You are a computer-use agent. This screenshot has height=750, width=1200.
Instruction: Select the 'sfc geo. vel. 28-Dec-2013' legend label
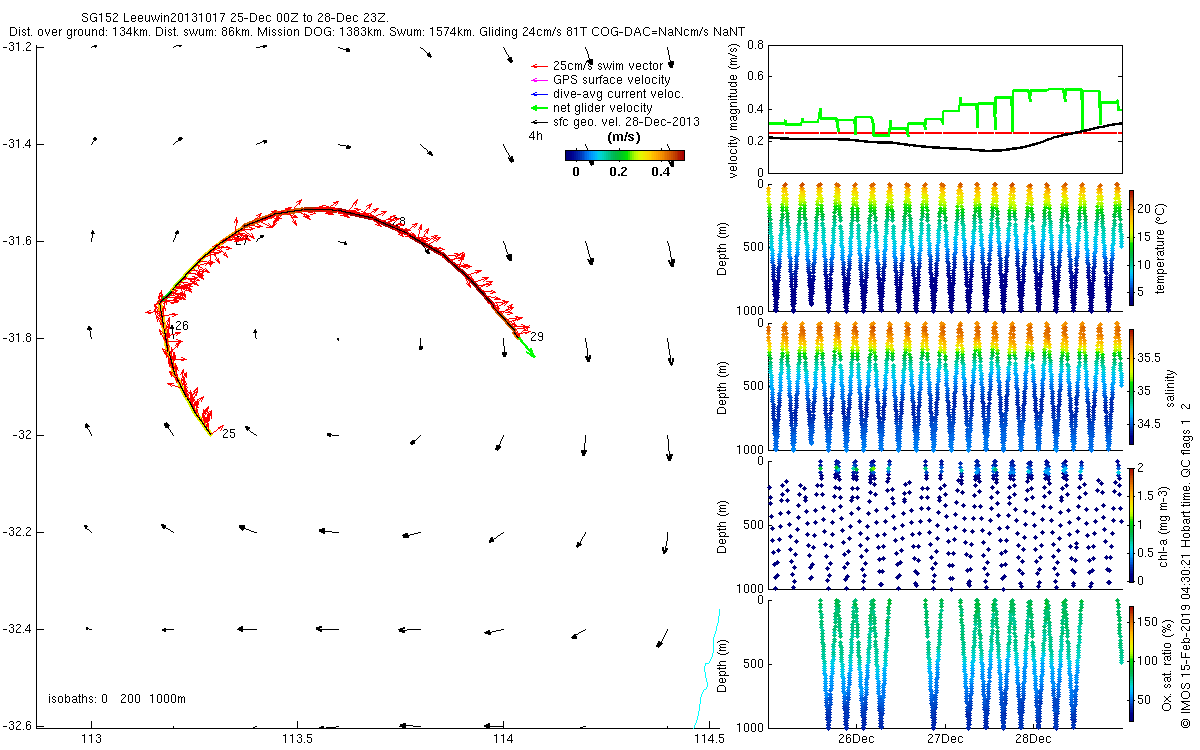click(626, 121)
